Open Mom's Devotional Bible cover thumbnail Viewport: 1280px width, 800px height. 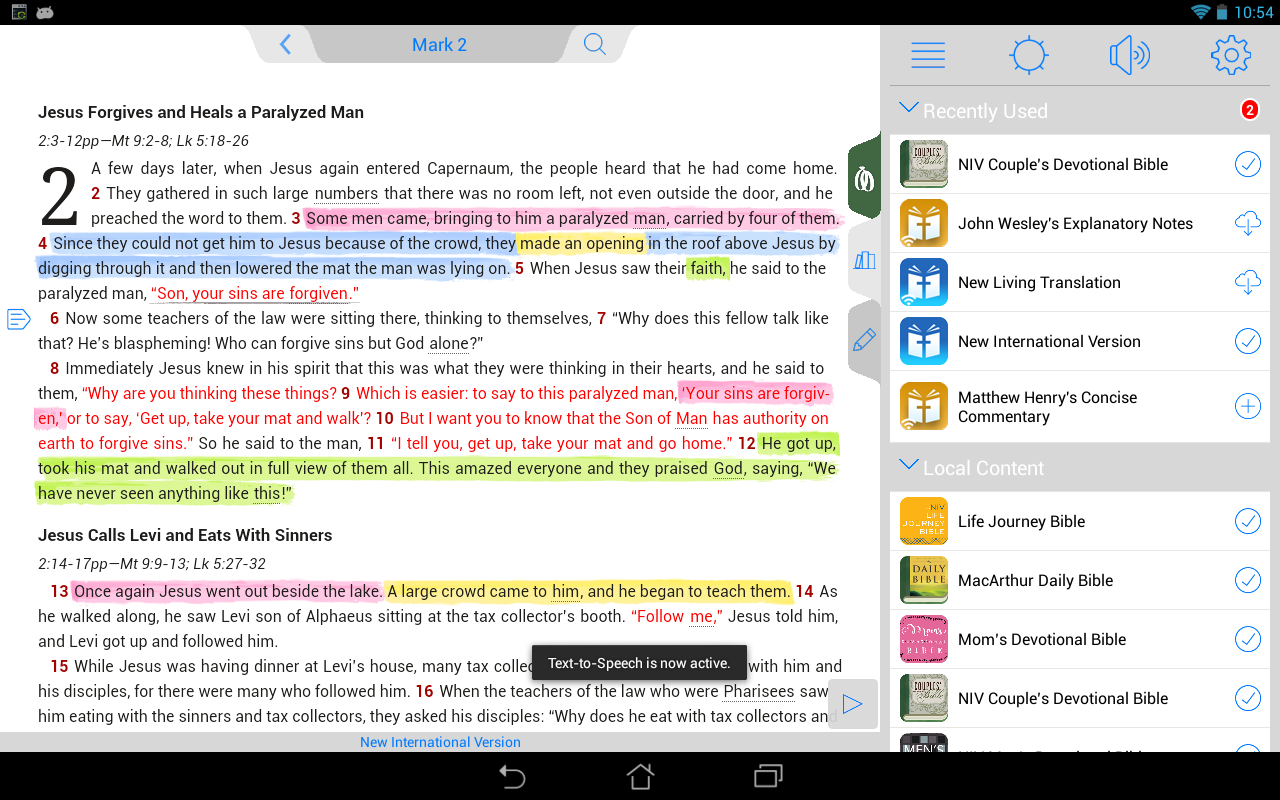pos(924,639)
